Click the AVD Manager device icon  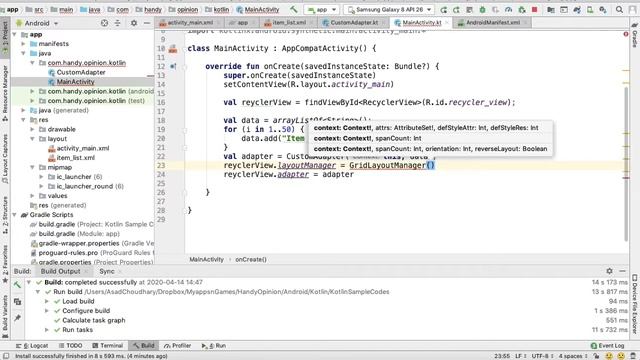tap(590, 9)
